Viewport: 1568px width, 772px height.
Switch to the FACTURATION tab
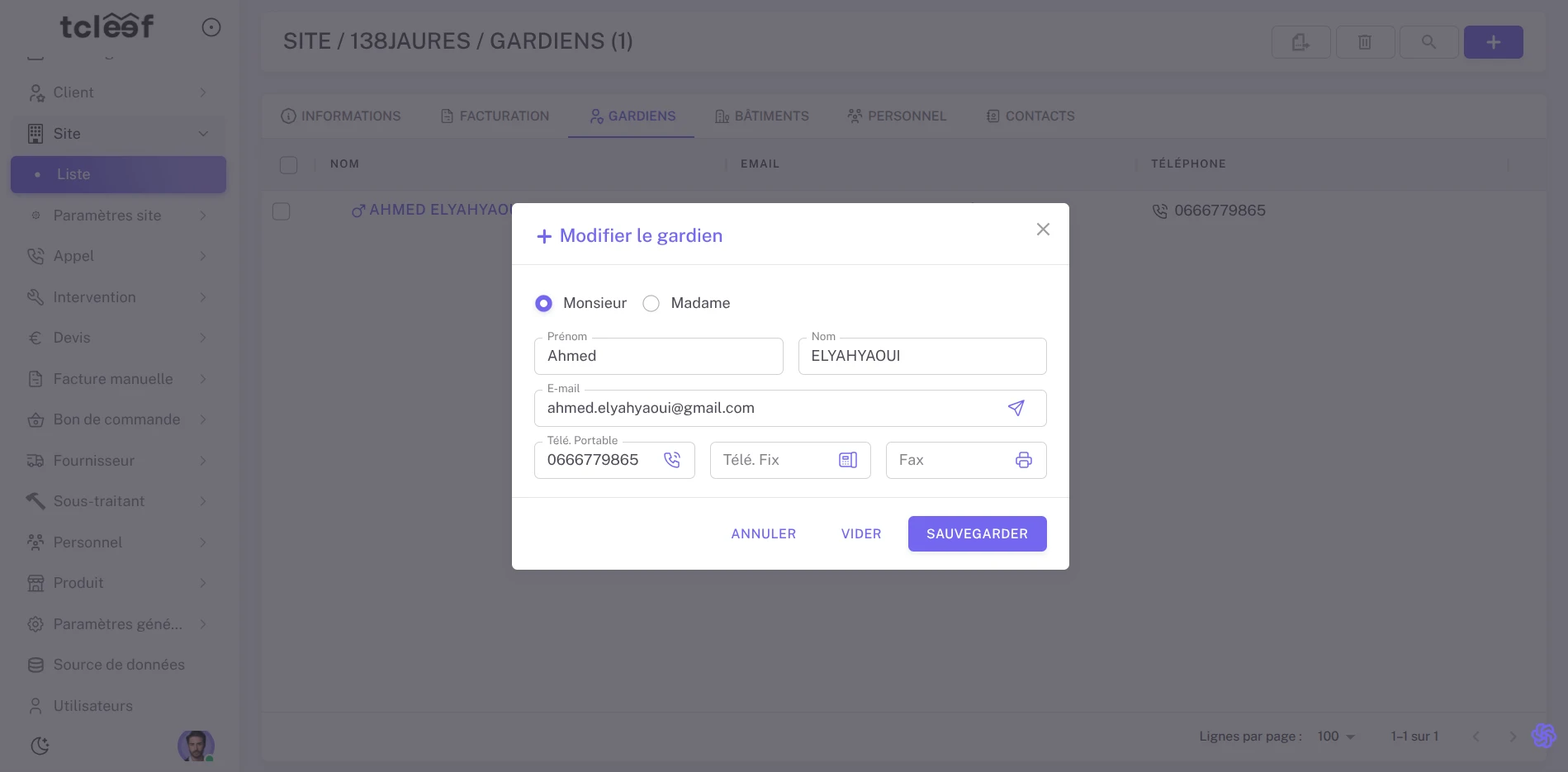(495, 116)
